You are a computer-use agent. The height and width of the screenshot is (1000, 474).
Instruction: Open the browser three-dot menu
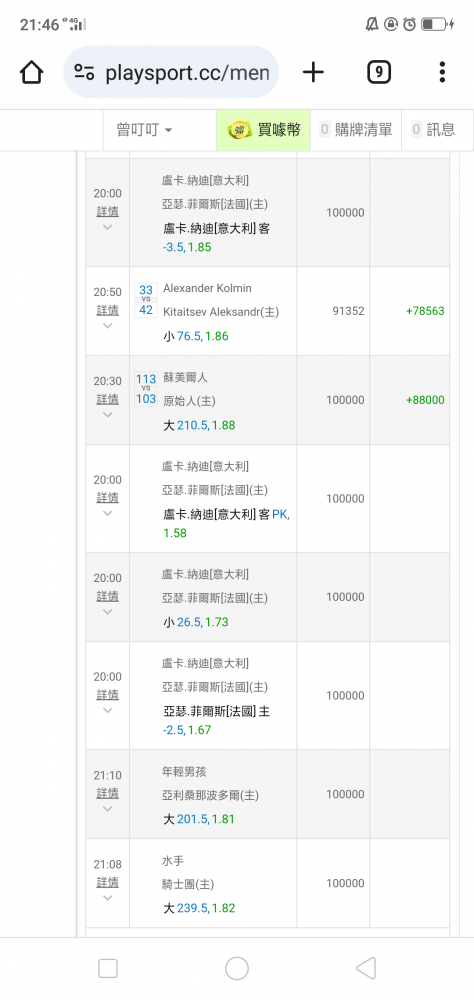[x=442, y=73]
